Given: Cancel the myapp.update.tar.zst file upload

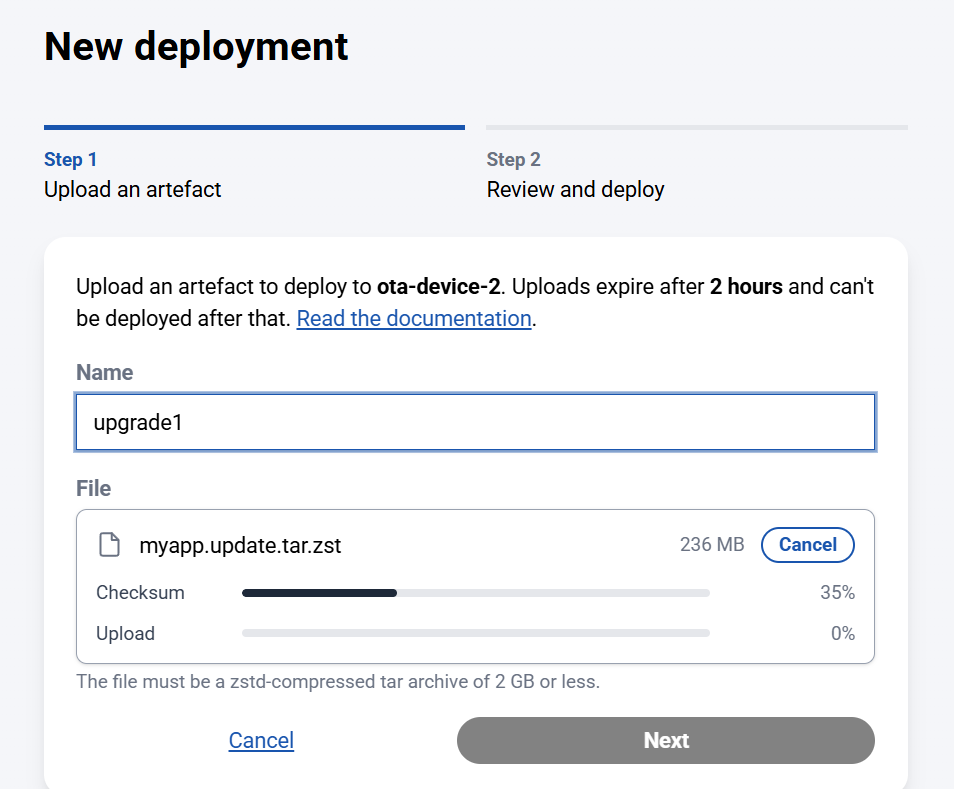Looking at the screenshot, I should (x=807, y=544).
